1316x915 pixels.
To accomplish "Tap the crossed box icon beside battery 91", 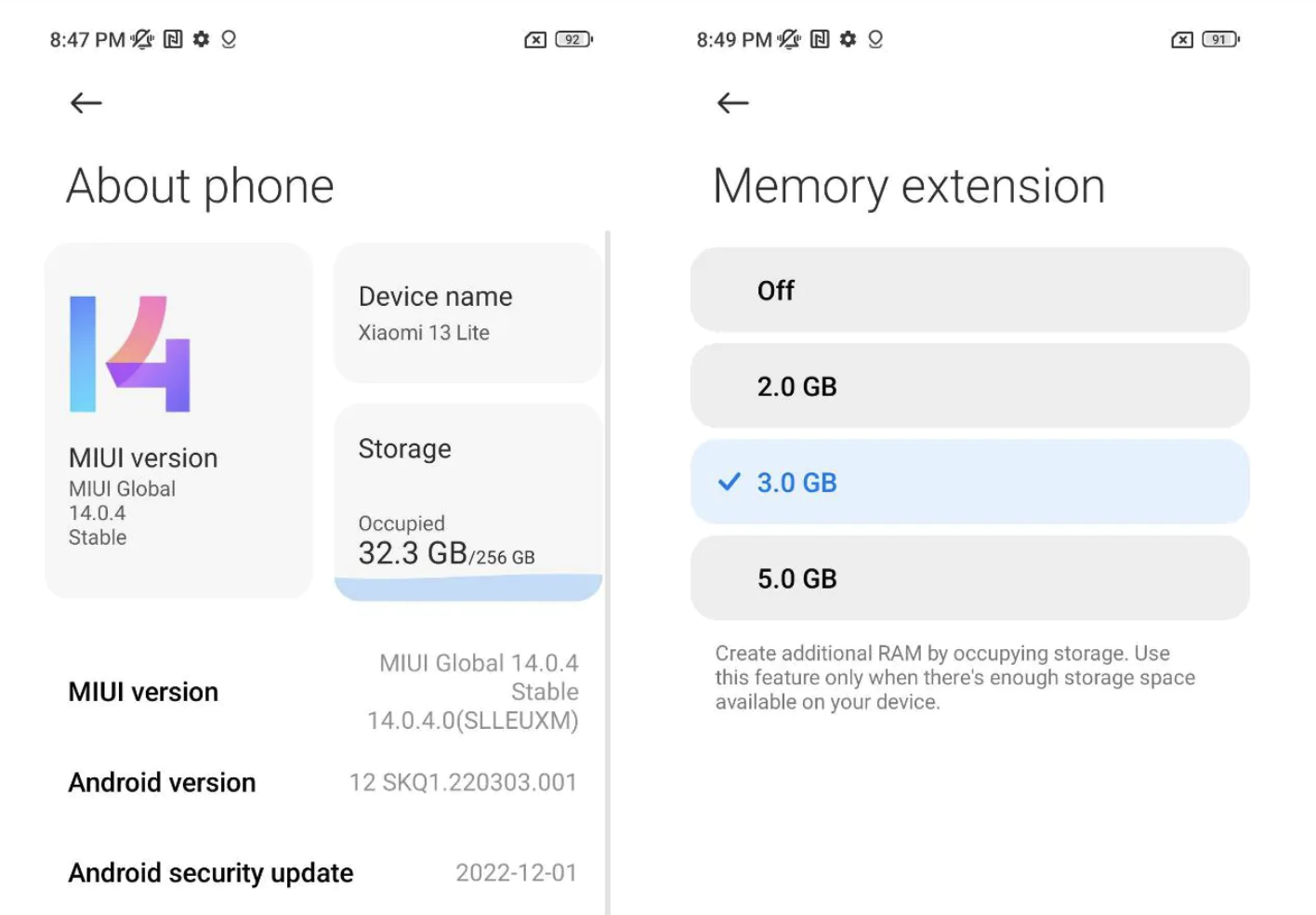I will 1182,39.
